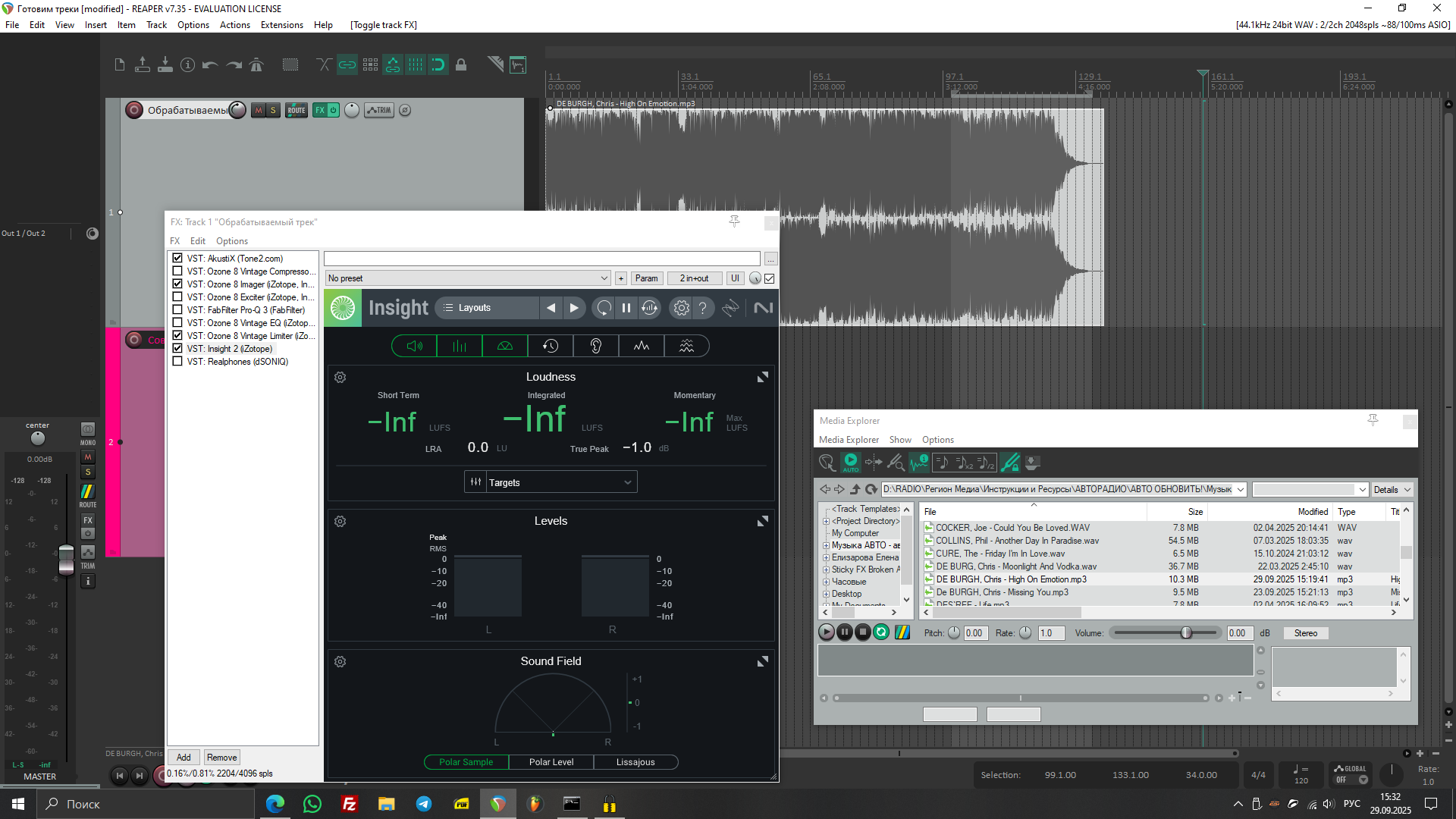Enable Ozone 8 Vintage Compressor checkbox

click(x=177, y=271)
